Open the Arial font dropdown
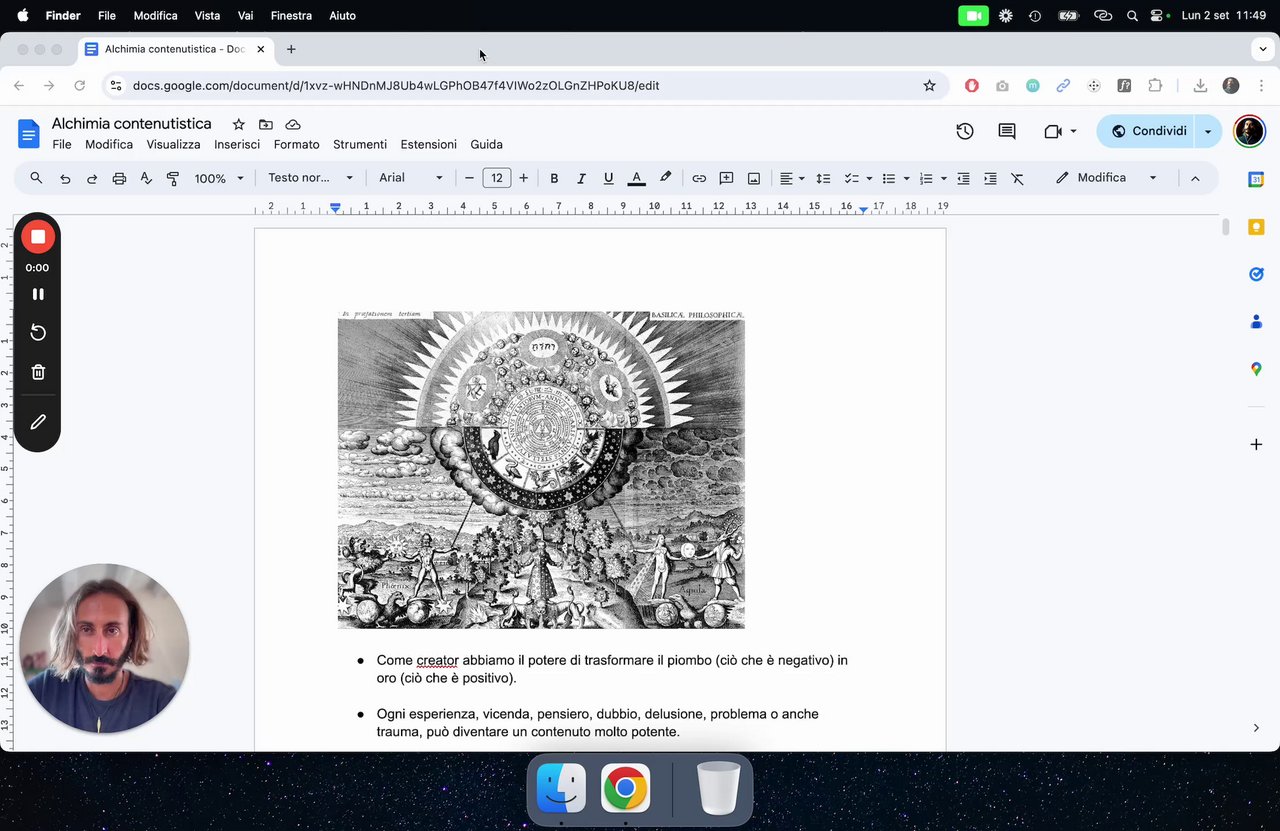This screenshot has width=1280, height=831. coord(410,178)
